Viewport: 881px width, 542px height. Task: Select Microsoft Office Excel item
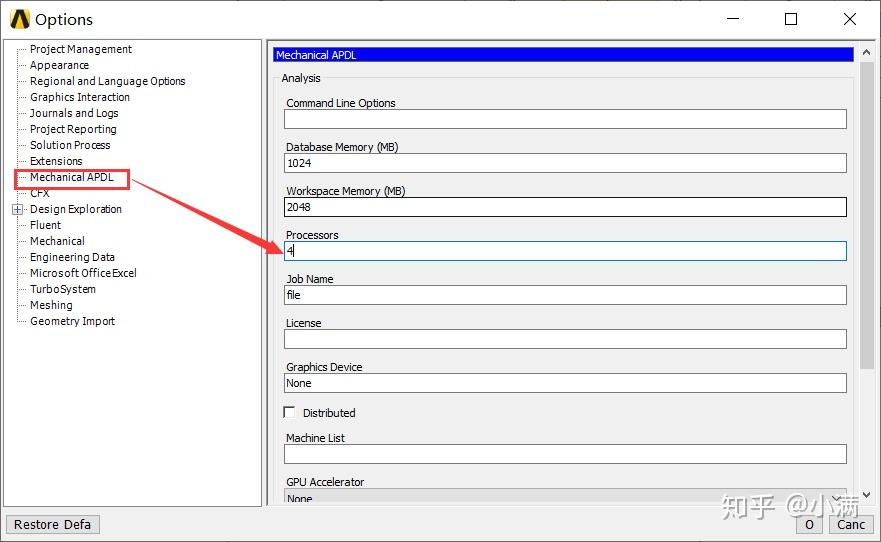tap(83, 273)
